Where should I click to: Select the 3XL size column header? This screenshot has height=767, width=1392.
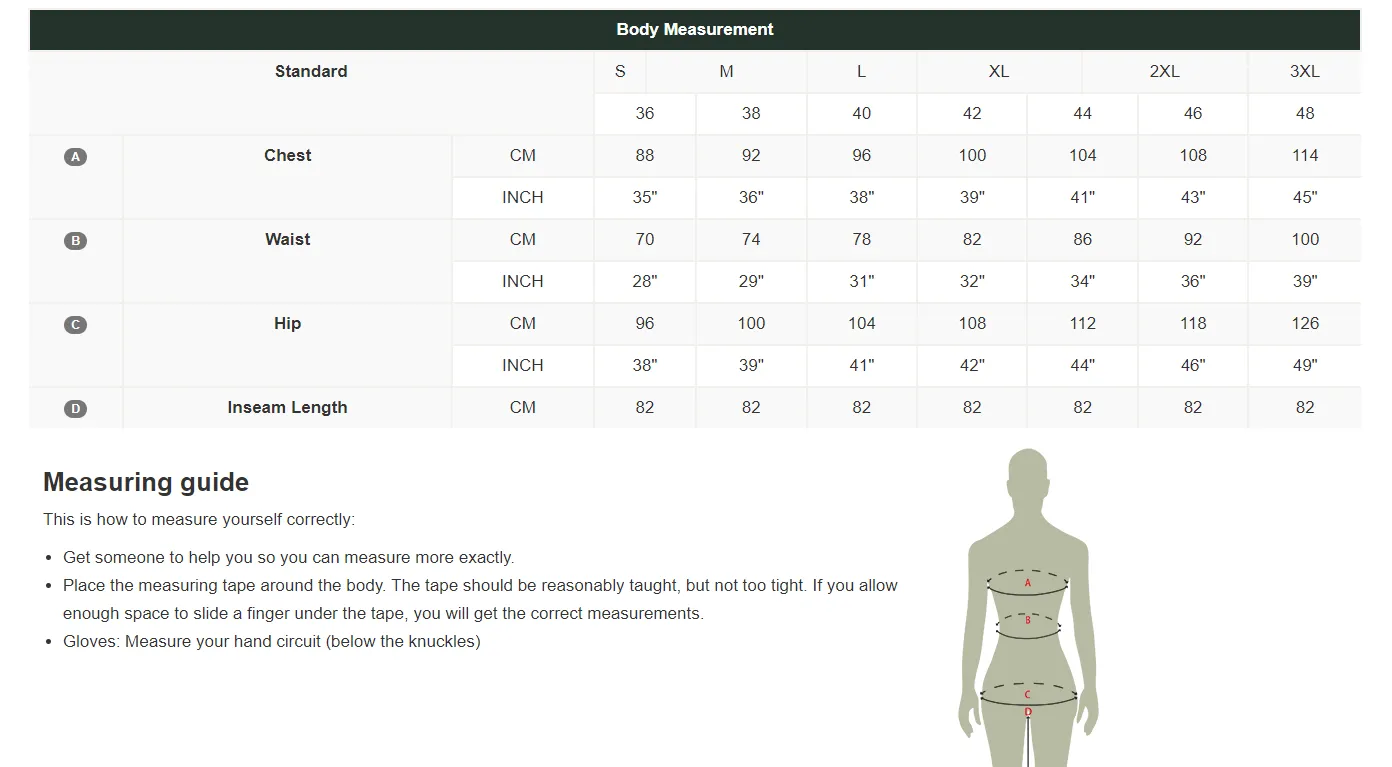coord(1304,72)
